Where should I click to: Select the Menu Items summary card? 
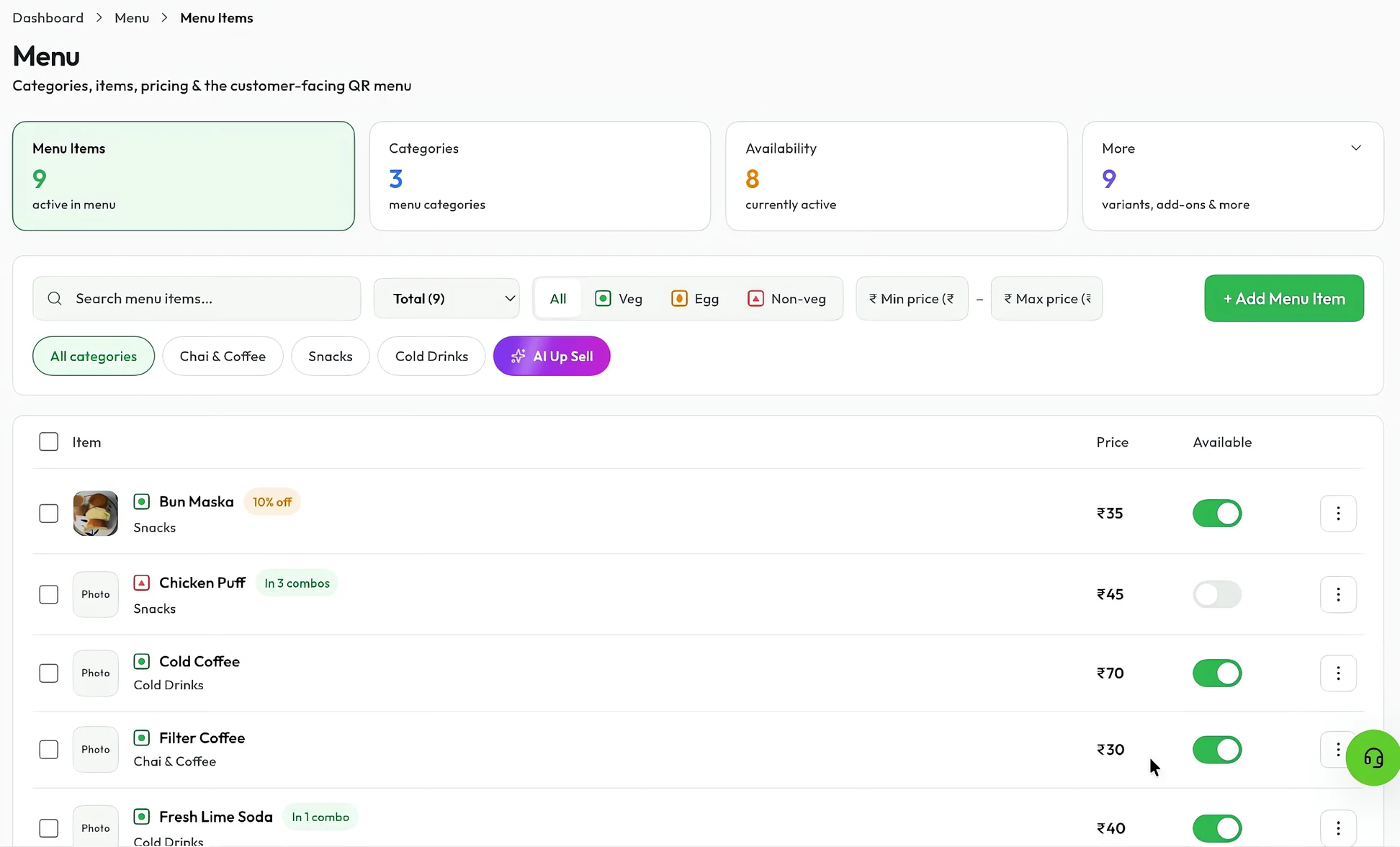[184, 176]
